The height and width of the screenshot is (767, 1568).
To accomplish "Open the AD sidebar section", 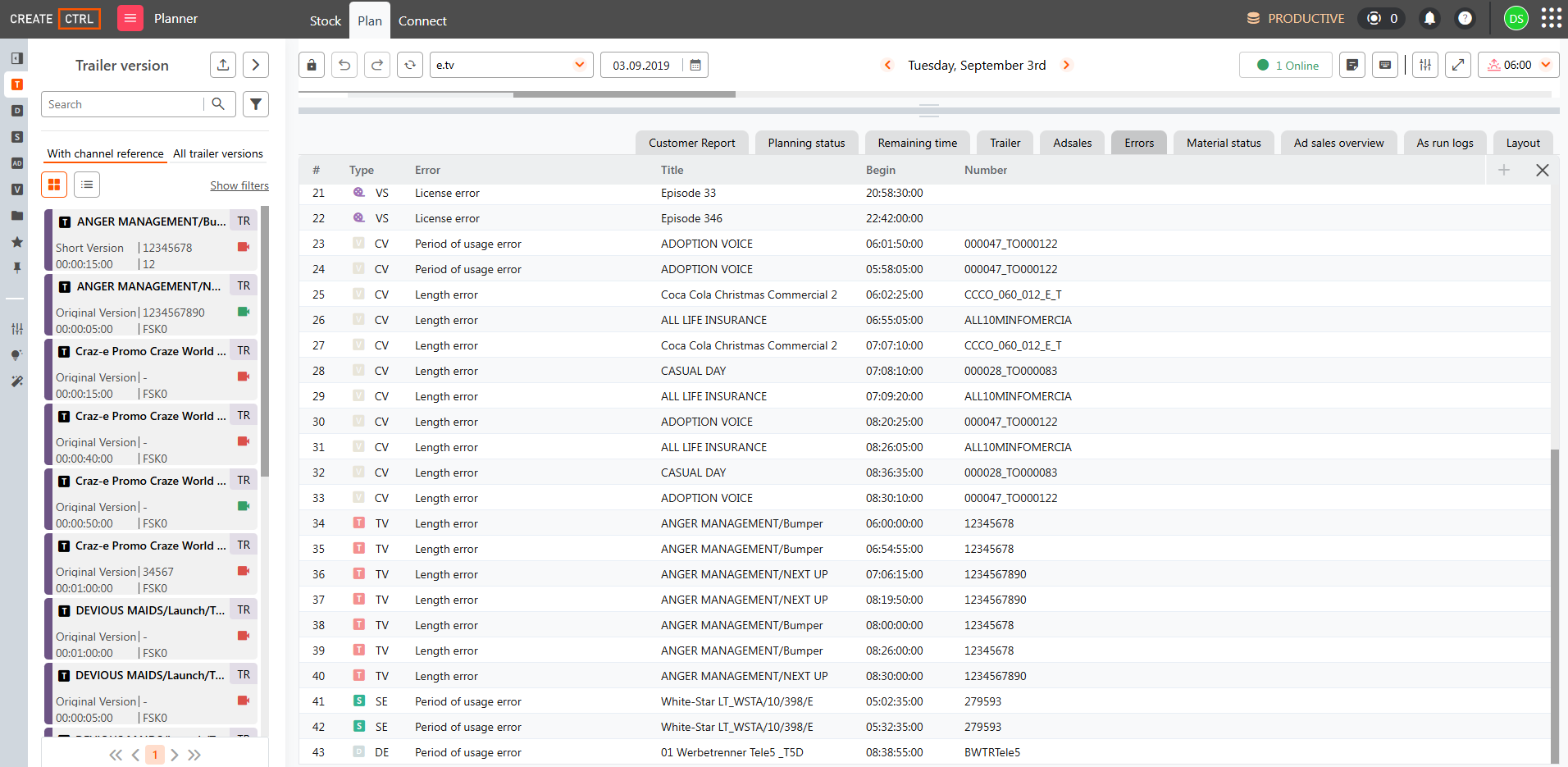I will coord(17,163).
